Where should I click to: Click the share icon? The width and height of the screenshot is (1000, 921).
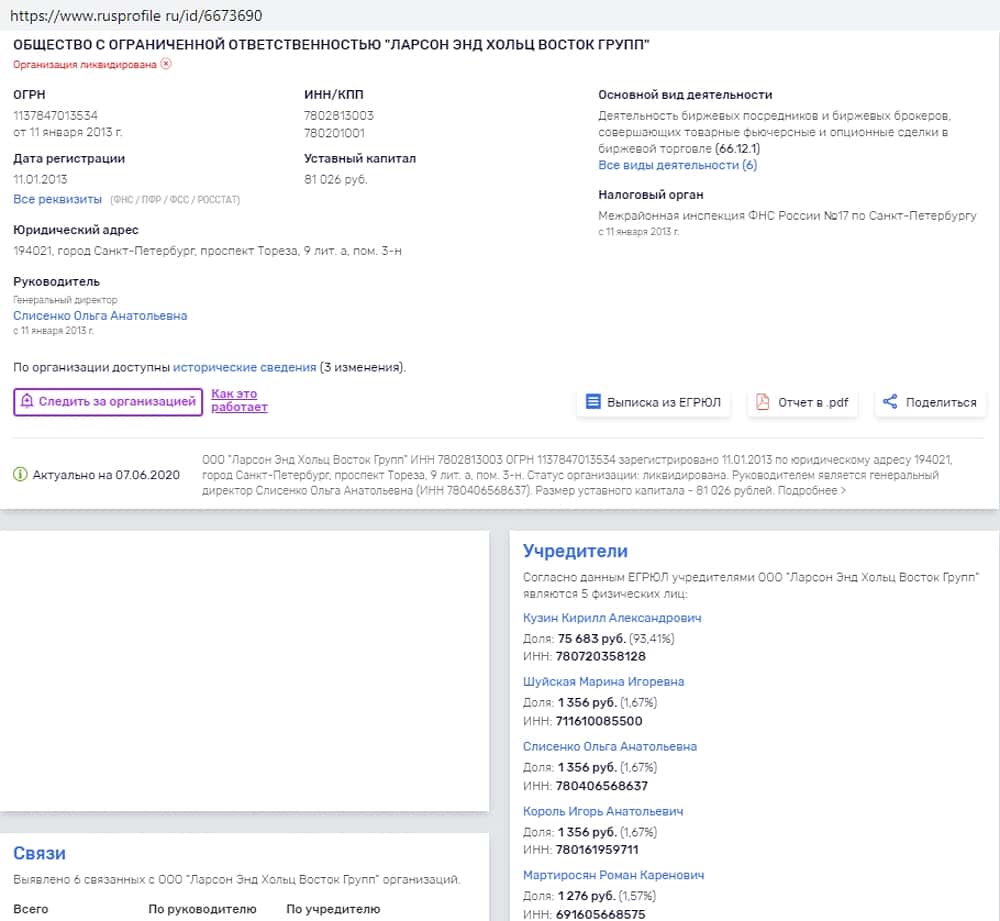[x=890, y=402]
